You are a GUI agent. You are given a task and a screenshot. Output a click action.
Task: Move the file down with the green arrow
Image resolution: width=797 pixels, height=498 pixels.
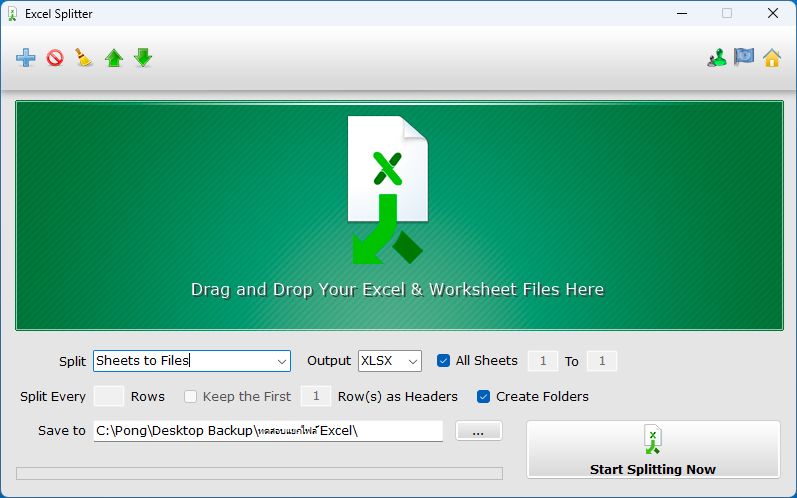(143, 58)
